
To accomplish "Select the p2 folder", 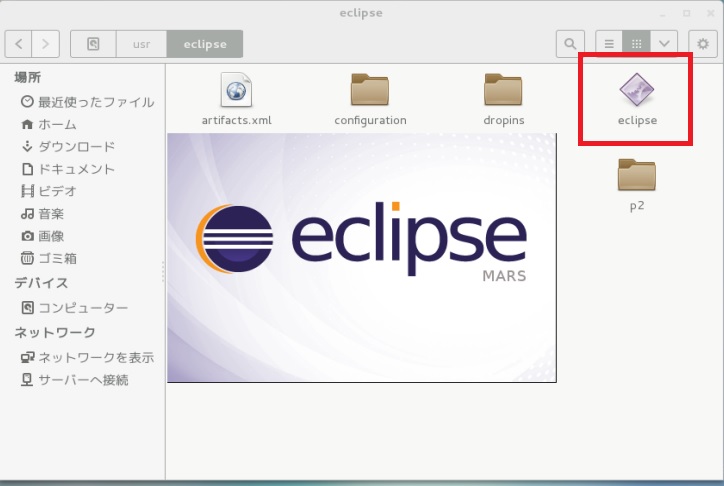I will coord(637,174).
